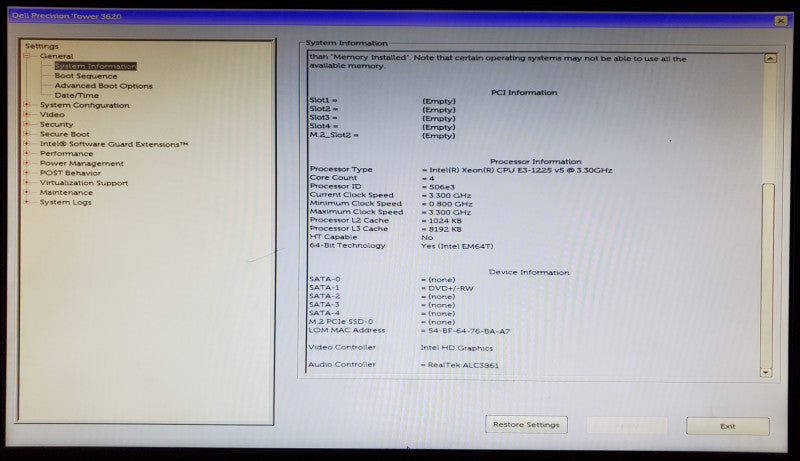This screenshot has width=800, height=461.
Task: Open Boot Sequence settings
Action: [86, 76]
